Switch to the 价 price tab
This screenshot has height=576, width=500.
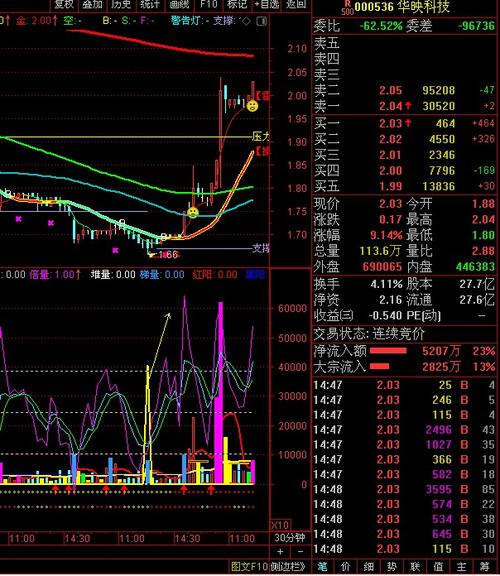click(x=346, y=566)
